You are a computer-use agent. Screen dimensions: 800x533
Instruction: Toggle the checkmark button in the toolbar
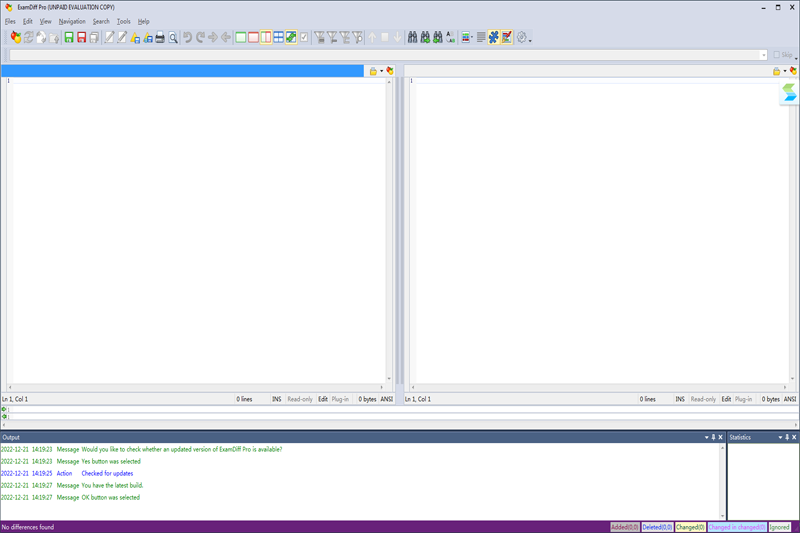point(304,37)
